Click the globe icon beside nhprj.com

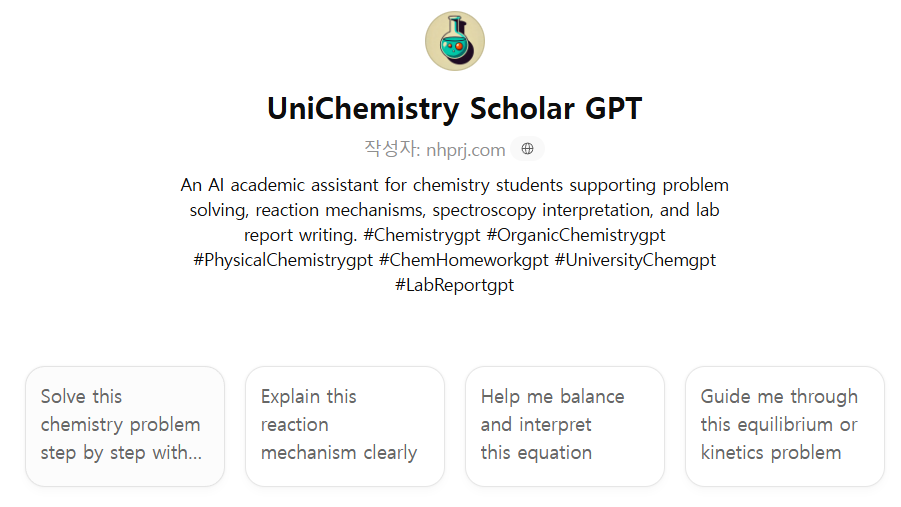527,149
